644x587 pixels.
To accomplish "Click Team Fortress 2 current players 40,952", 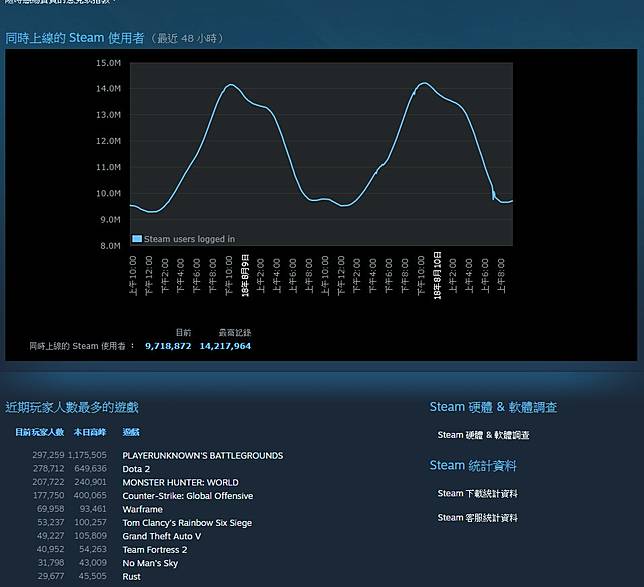I will click(51, 549).
